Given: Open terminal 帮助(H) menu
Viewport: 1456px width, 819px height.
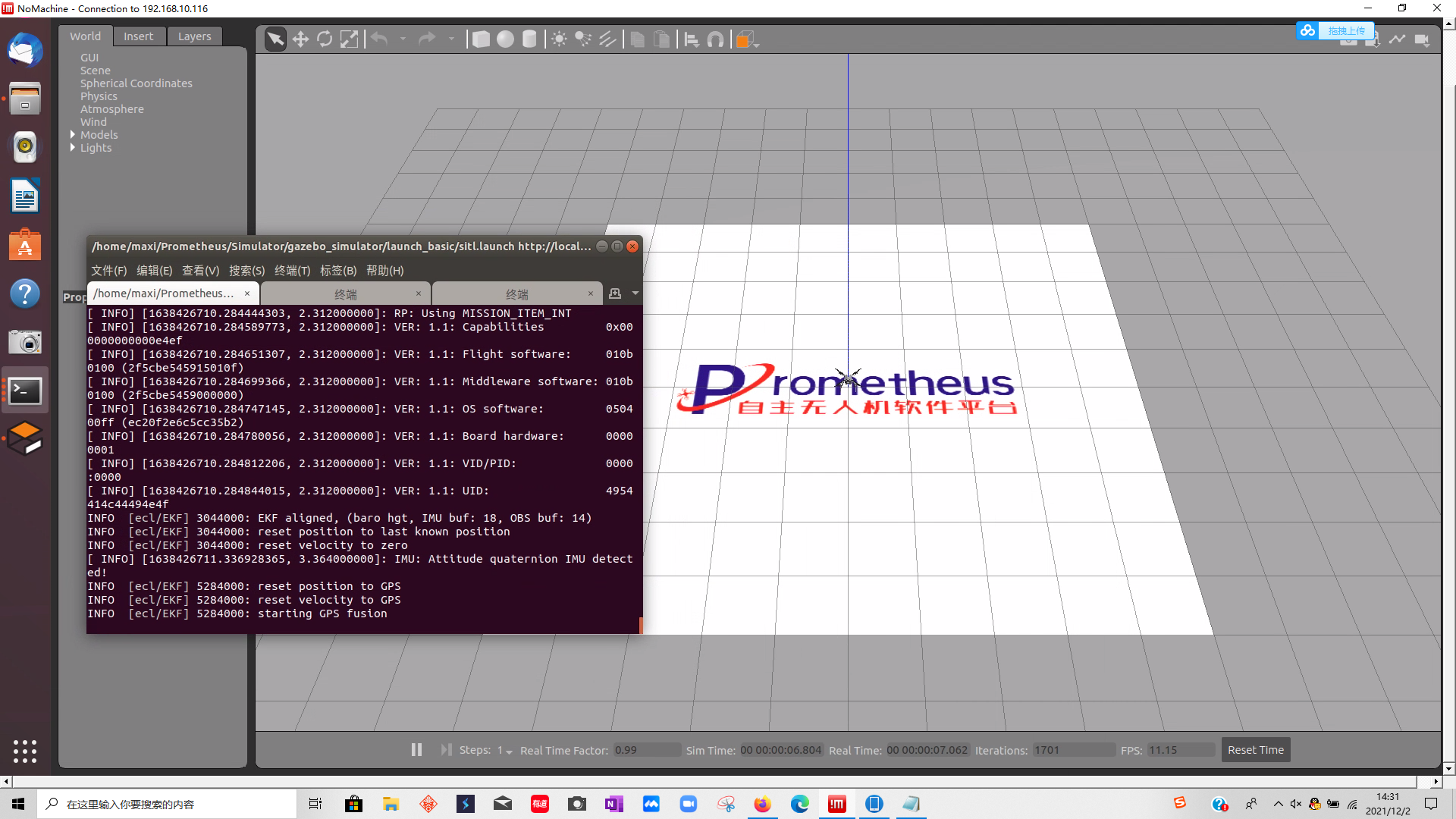Looking at the screenshot, I should [385, 271].
